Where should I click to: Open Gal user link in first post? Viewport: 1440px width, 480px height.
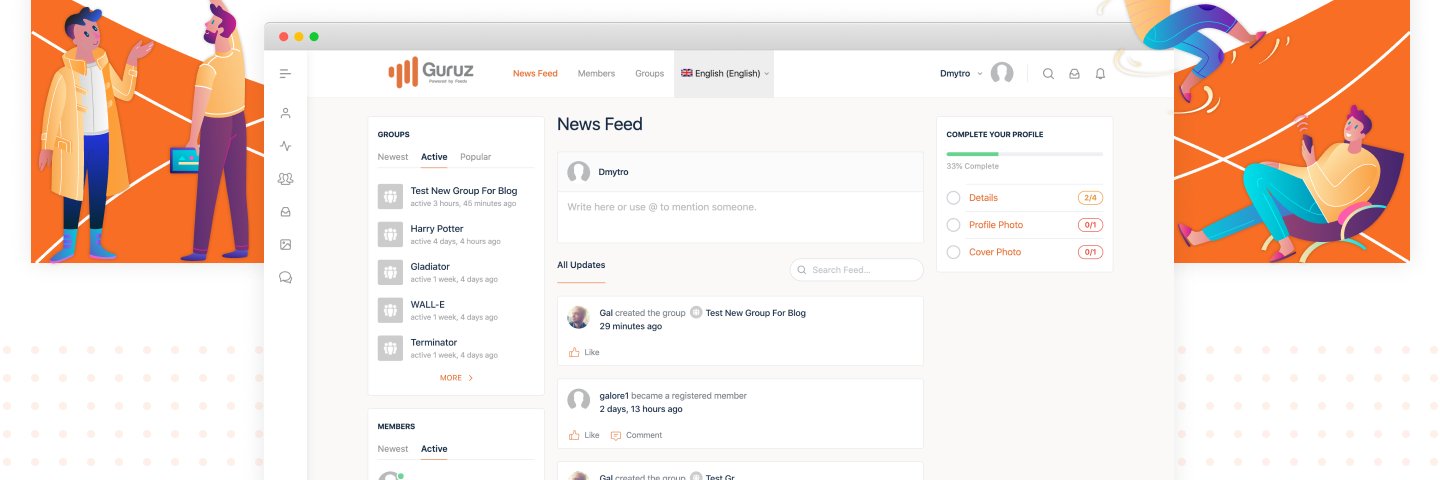click(606, 313)
